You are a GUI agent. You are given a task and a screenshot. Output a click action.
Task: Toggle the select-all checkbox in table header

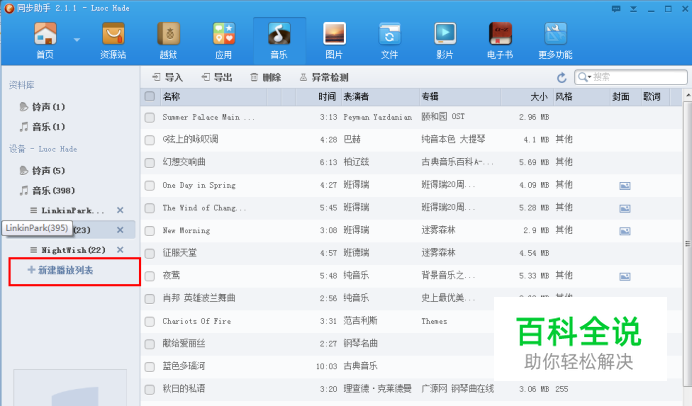tap(150, 97)
